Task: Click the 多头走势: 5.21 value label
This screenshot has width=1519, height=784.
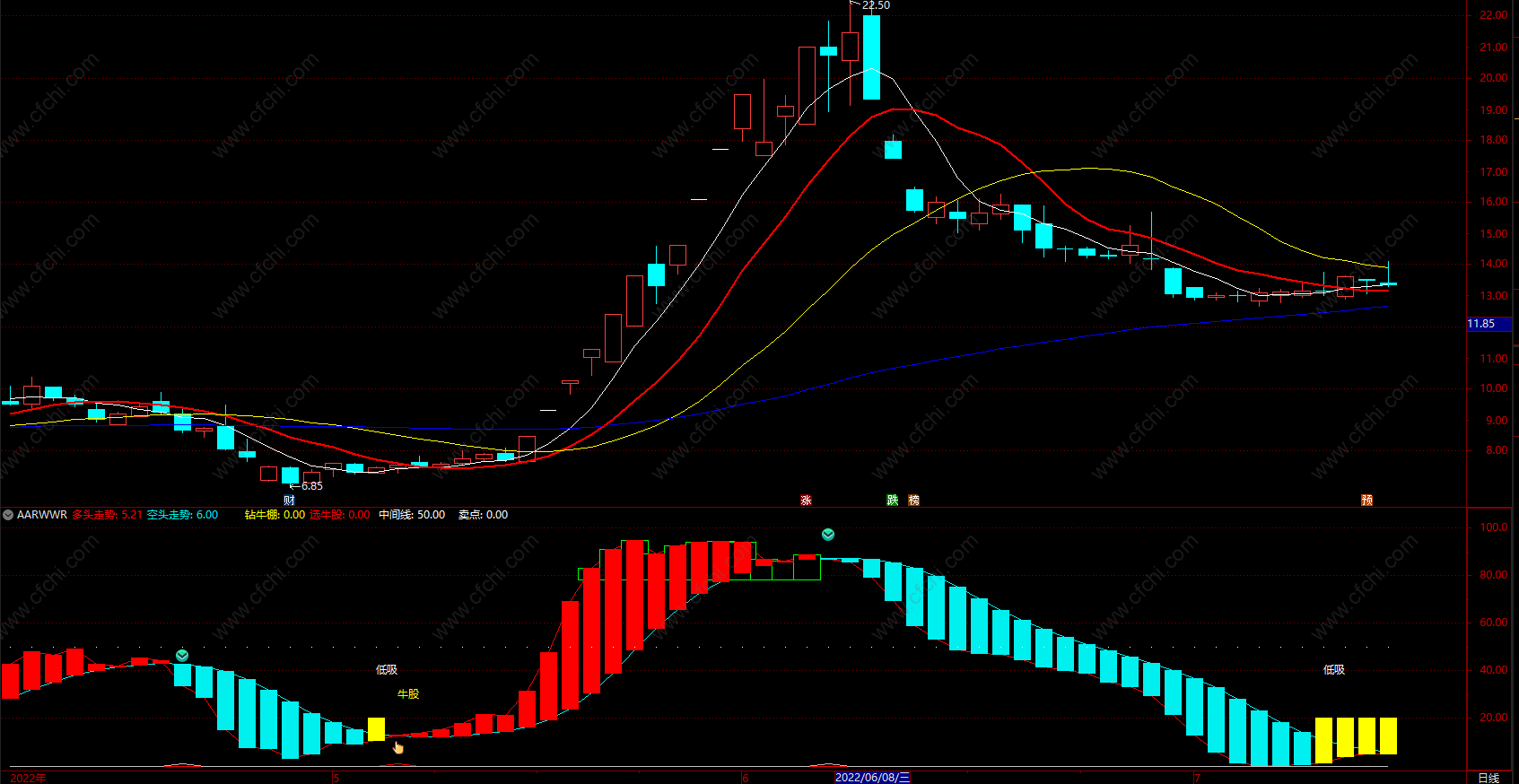Action: (108, 515)
